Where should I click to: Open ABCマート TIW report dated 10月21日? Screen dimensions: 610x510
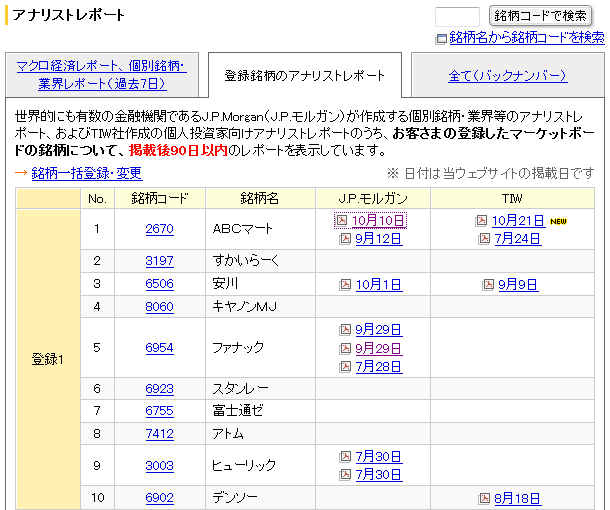click(518, 221)
